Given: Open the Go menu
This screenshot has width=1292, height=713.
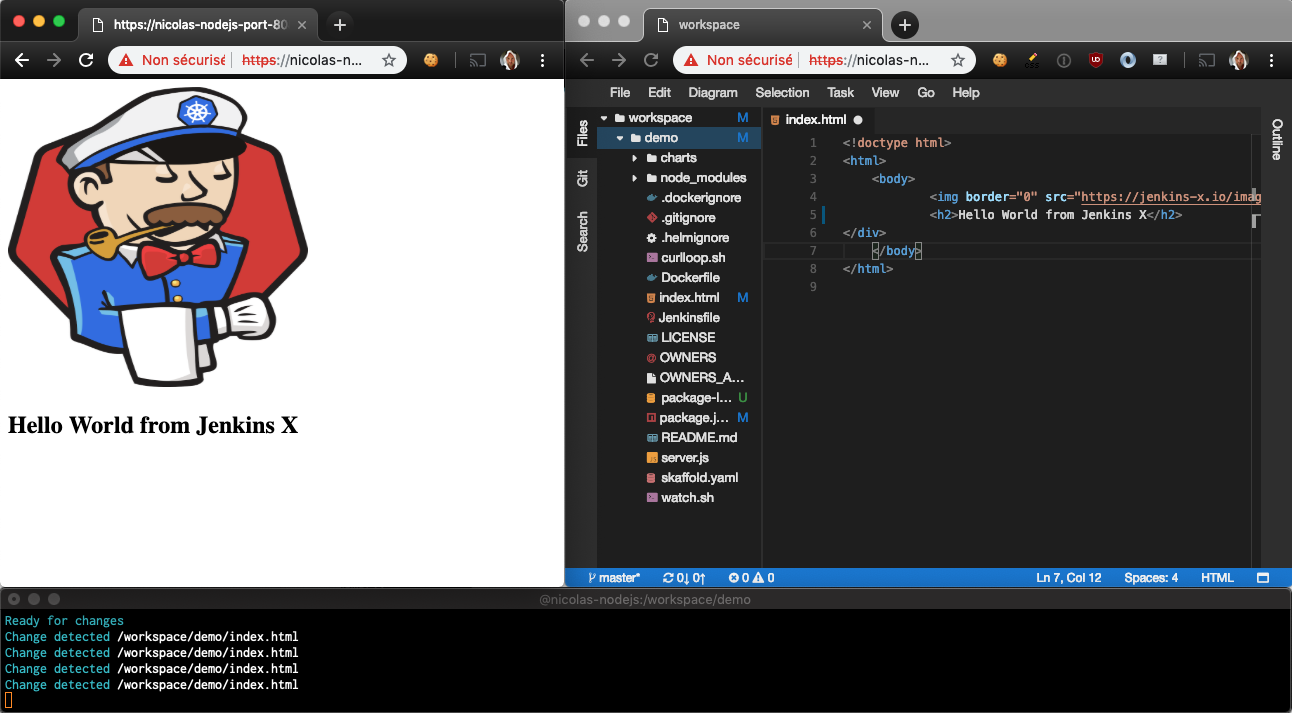Looking at the screenshot, I should pos(926,92).
